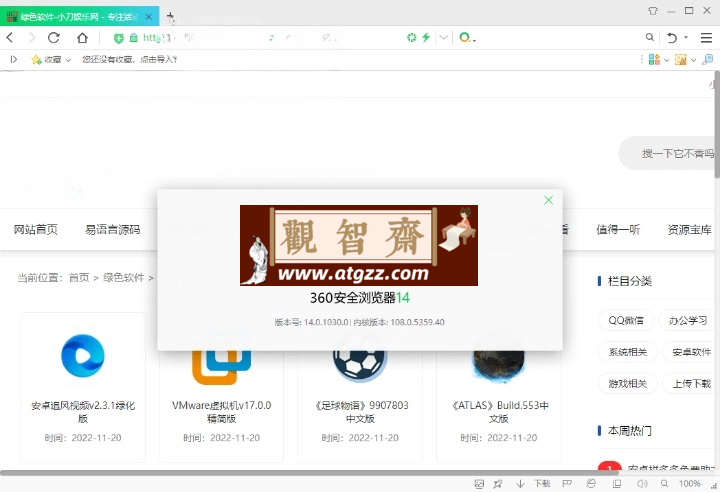Viewport: 720px width, 492px height.
Task: Reload the current page
Action: 54,38
